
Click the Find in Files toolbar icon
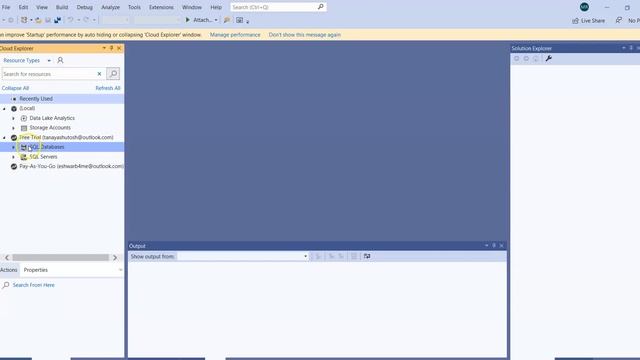coord(227,20)
